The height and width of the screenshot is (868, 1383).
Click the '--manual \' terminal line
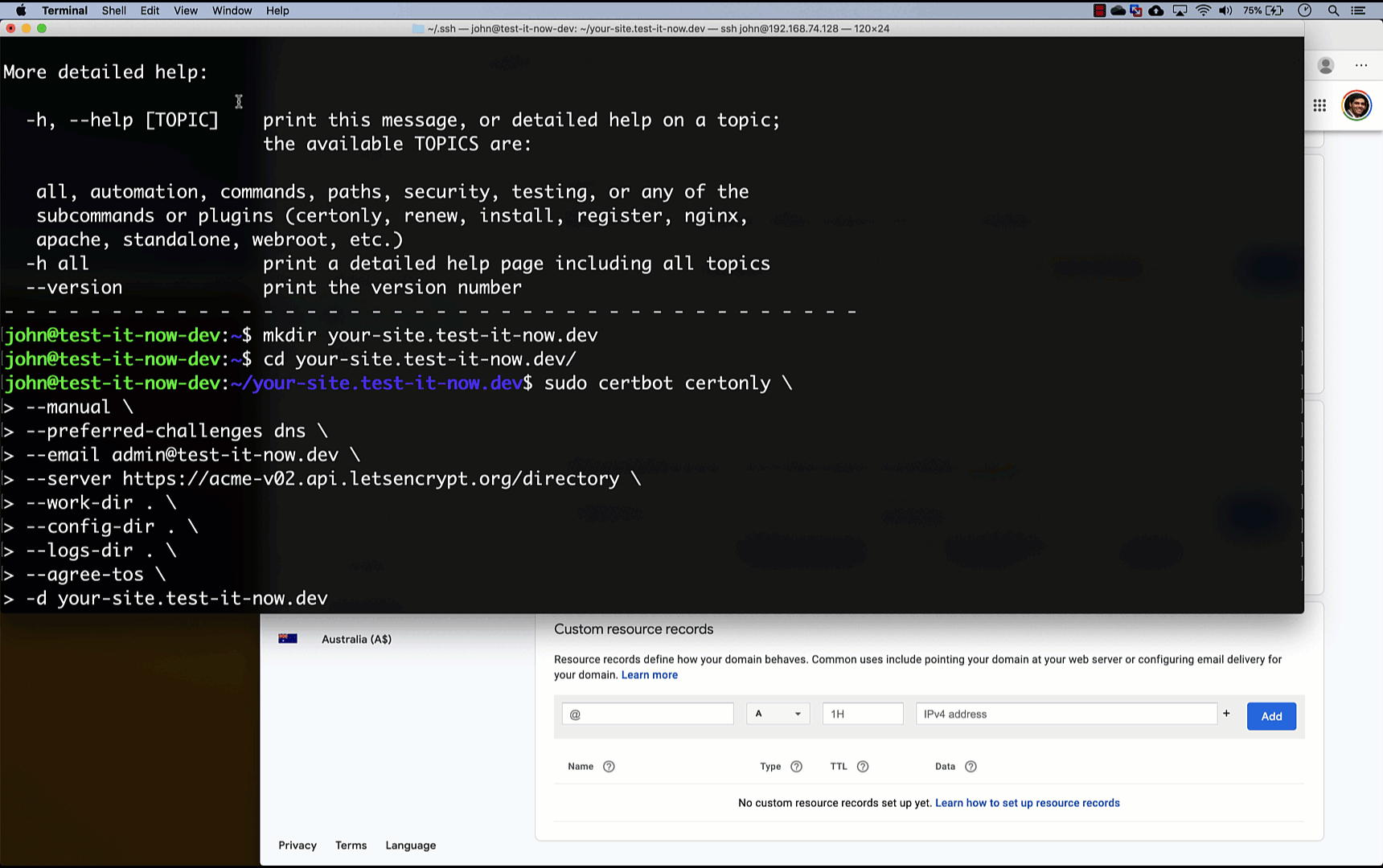[79, 407]
